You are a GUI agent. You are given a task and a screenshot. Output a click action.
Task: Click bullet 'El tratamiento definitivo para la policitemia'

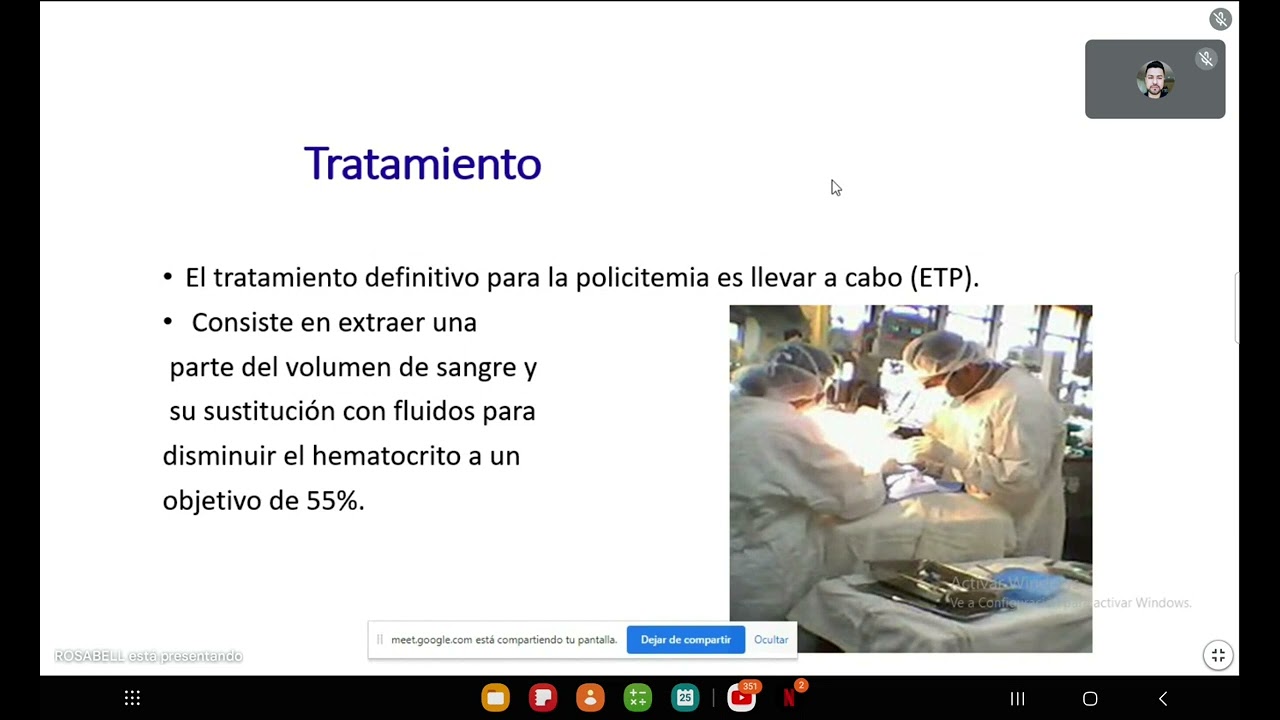(582, 277)
